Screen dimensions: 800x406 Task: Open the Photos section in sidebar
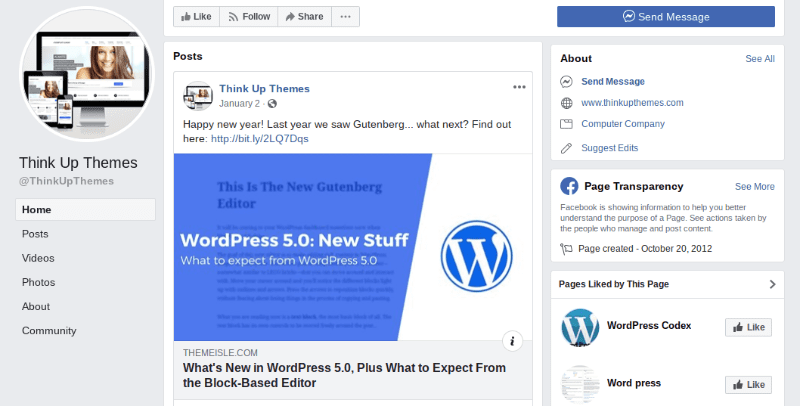(38, 282)
